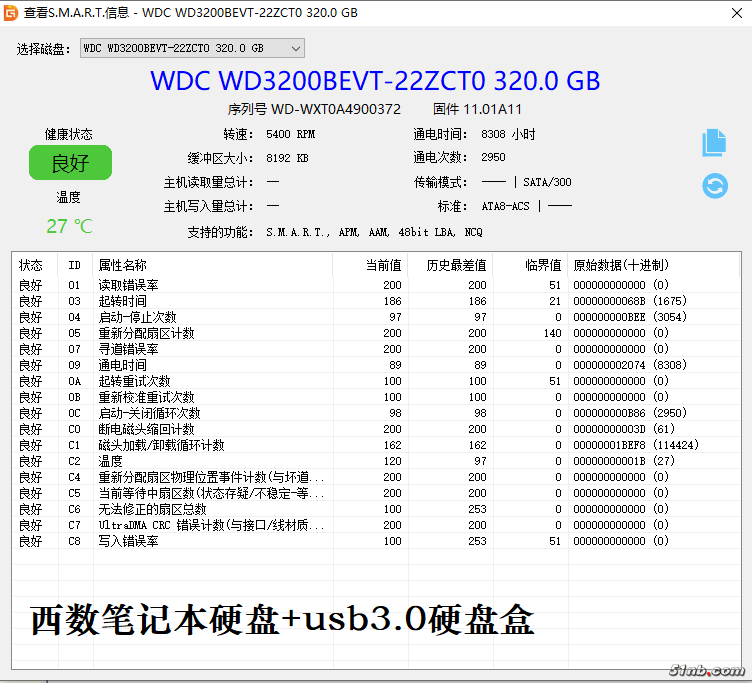The image size is (752, 683).
Task: Click the 27 ℃ temperature reading
Action: (70, 226)
